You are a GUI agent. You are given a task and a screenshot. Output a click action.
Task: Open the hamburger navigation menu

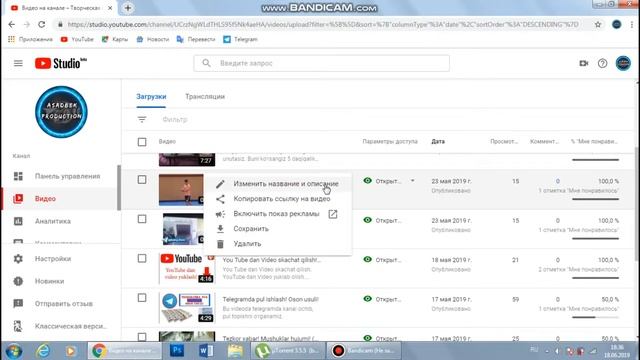(x=18, y=63)
